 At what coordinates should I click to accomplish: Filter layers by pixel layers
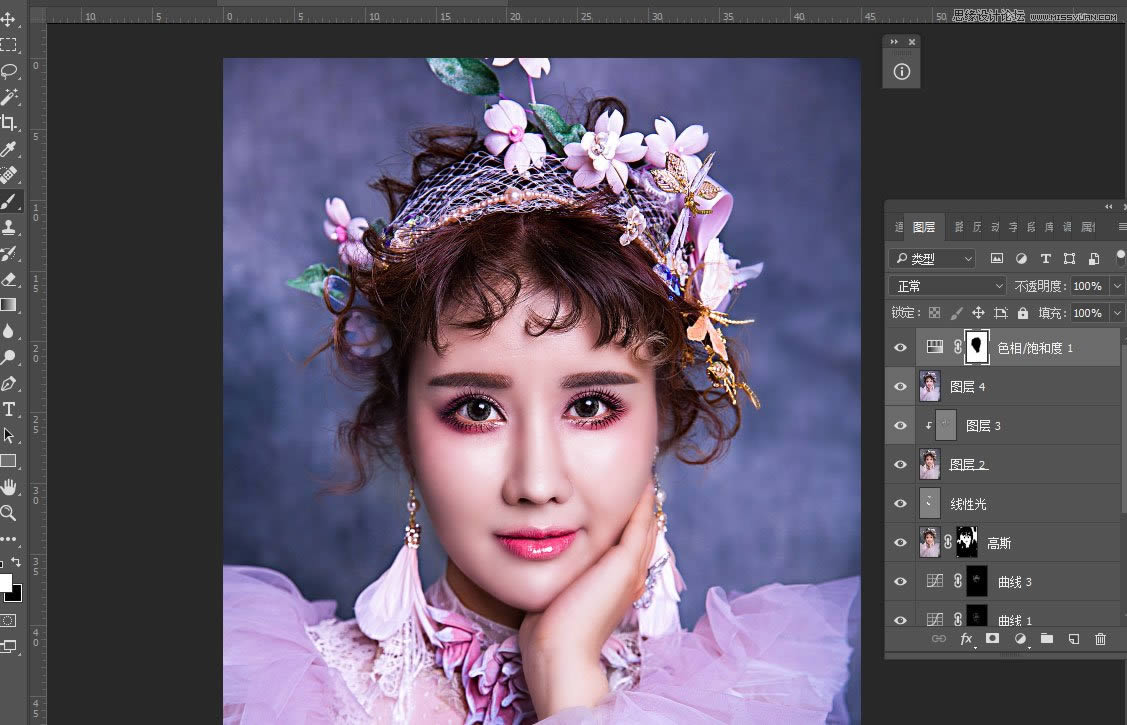[997, 259]
